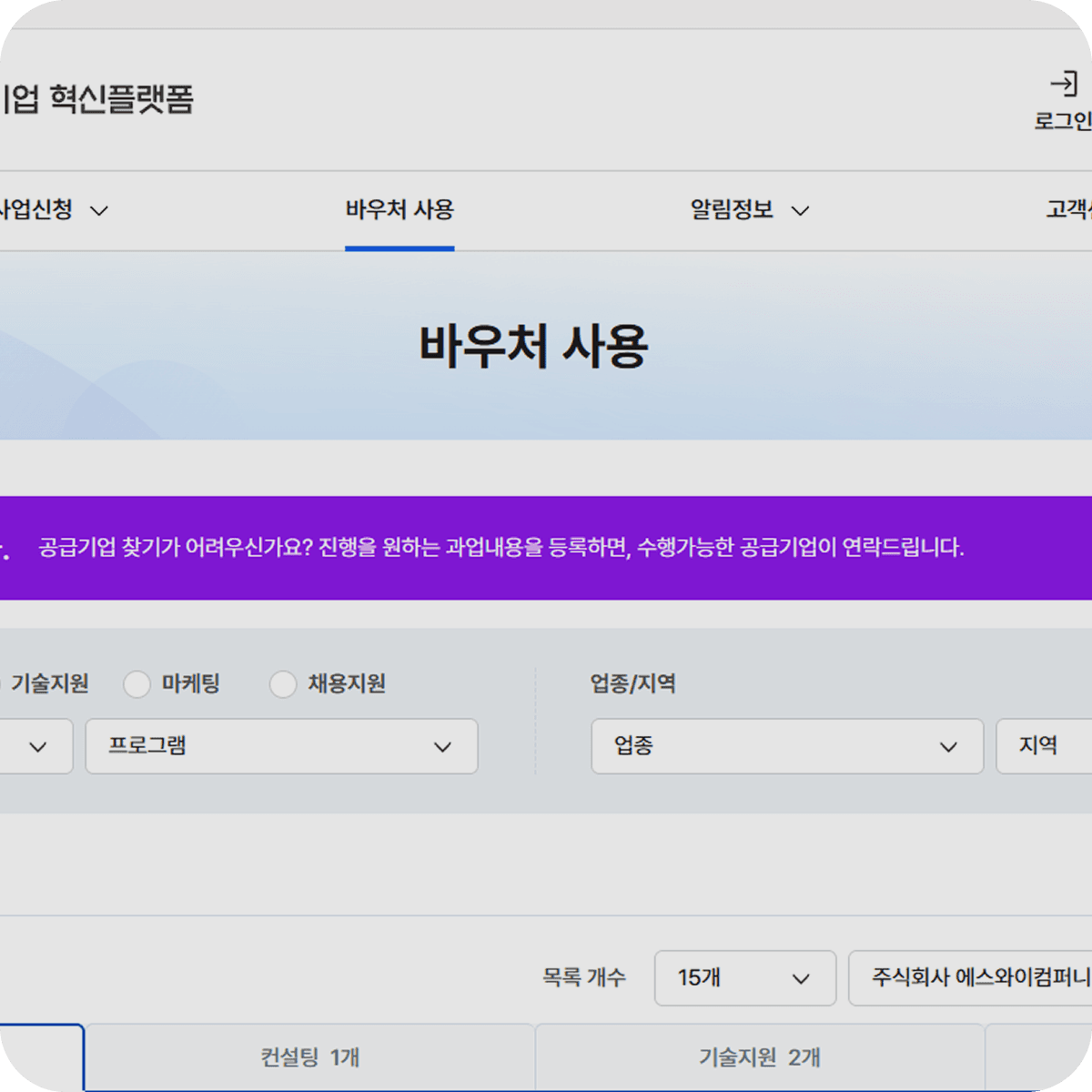Select the 바우처 사용 menu tab
This screenshot has height=1092, width=1092.
[399, 210]
